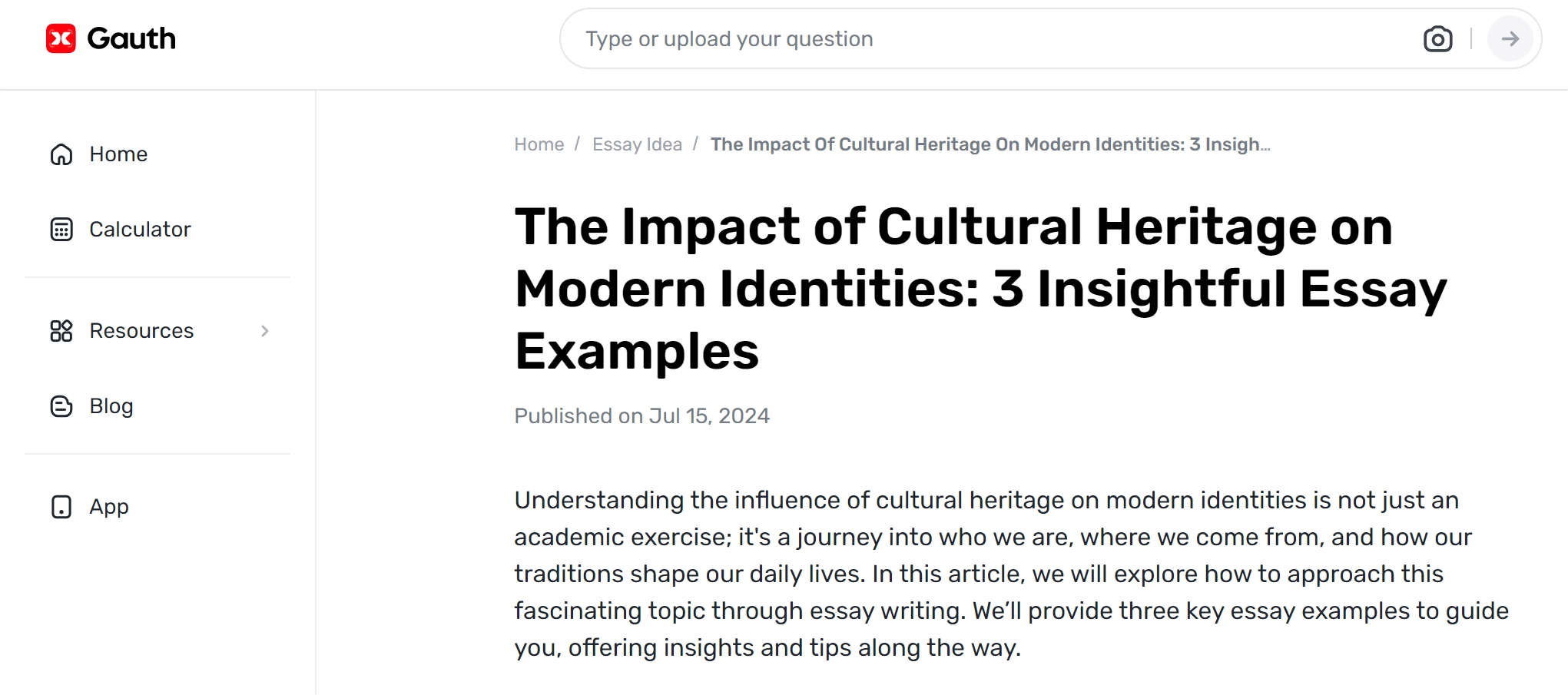Open the camera upload icon in search bar
1568x695 pixels.
(1438, 38)
